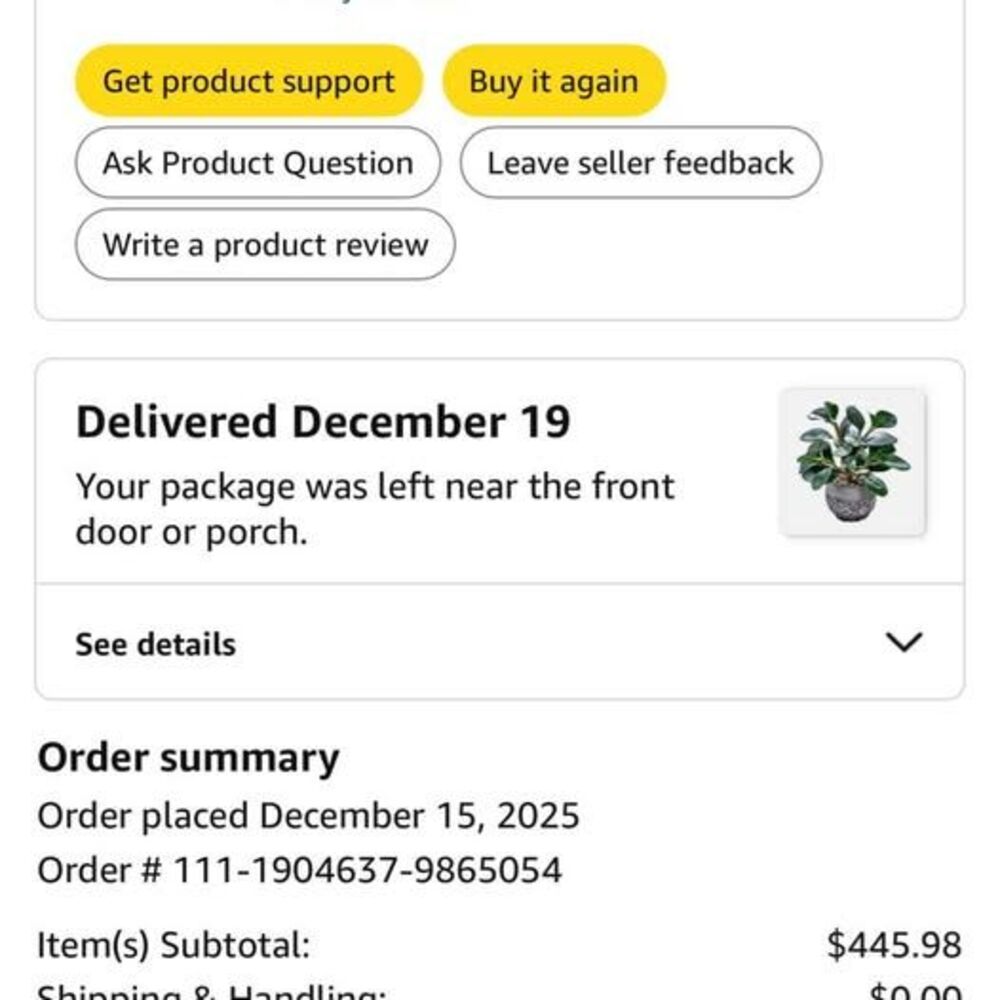Click the See details label

pyautogui.click(x=156, y=645)
